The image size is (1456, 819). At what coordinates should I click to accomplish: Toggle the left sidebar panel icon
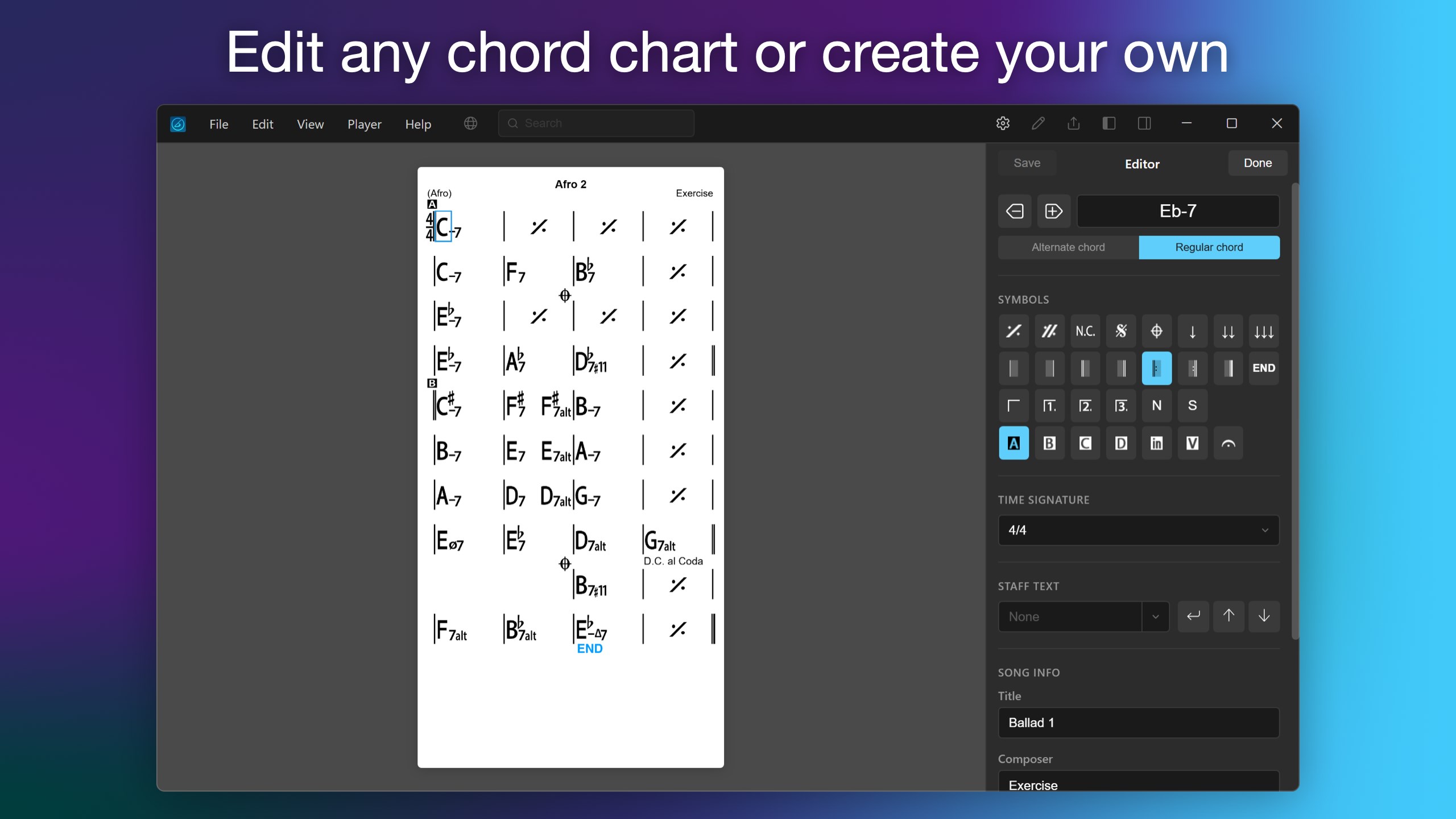(x=1108, y=123)
